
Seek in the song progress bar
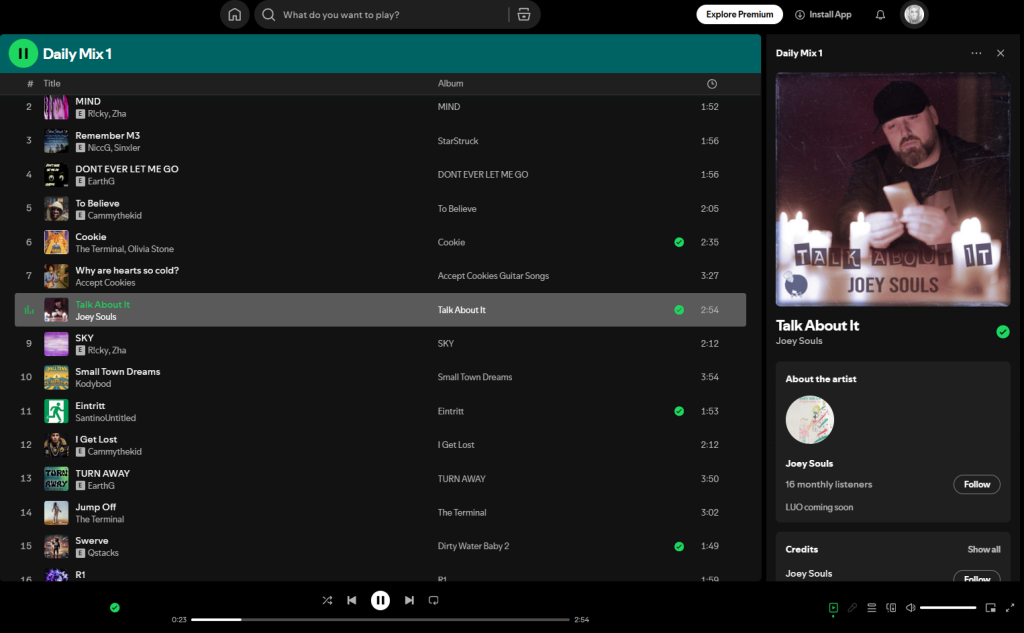click(380, 619)
